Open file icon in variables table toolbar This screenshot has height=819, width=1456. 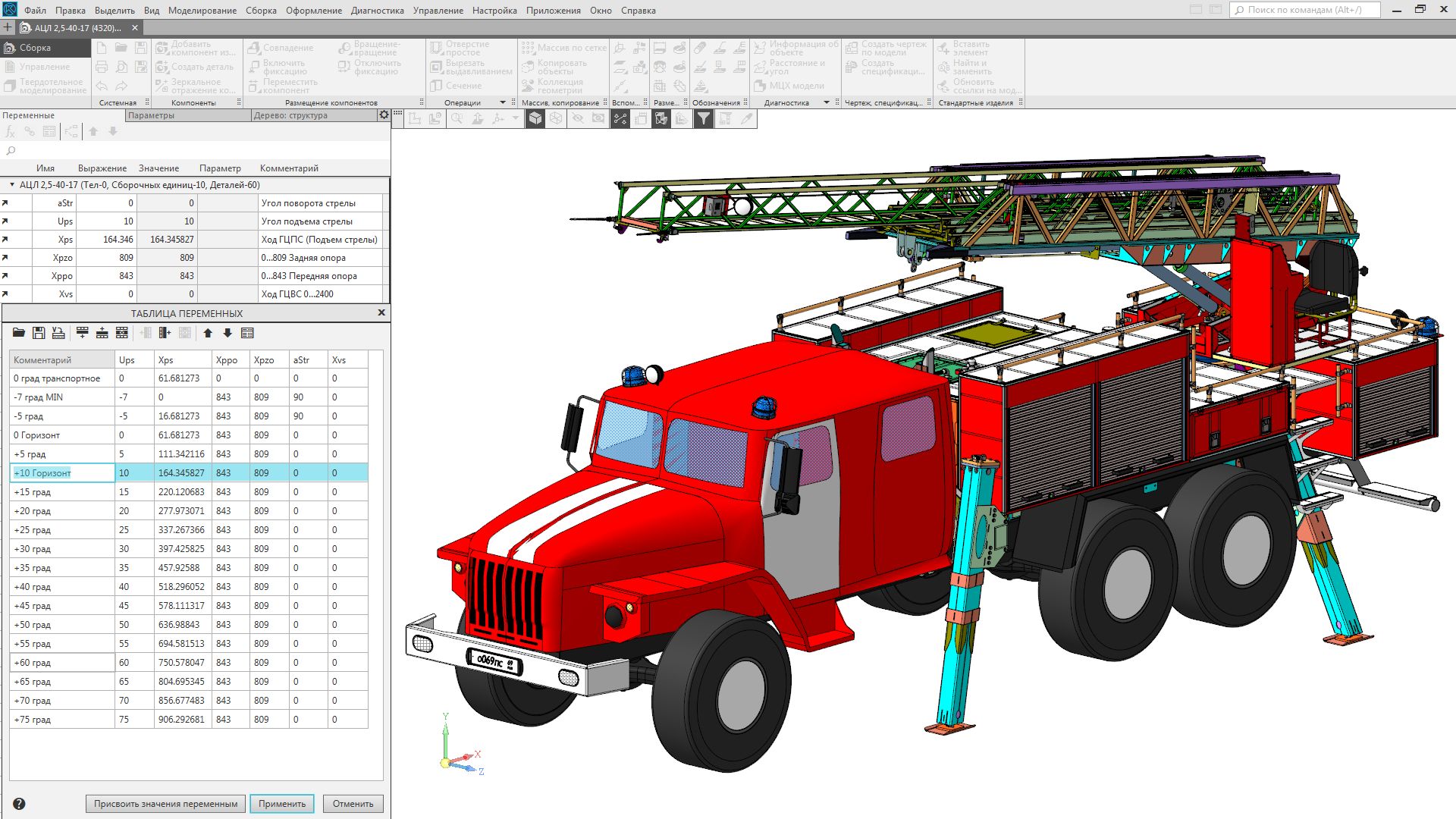click(19, 333)
